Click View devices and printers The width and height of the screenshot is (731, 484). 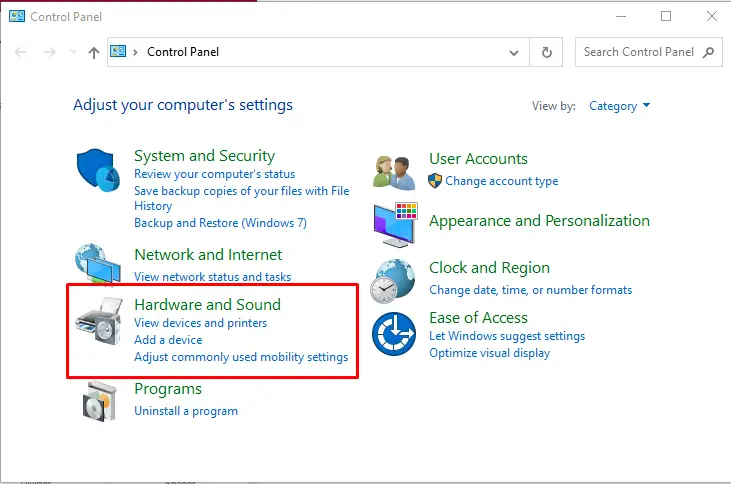tap(200, 323)
